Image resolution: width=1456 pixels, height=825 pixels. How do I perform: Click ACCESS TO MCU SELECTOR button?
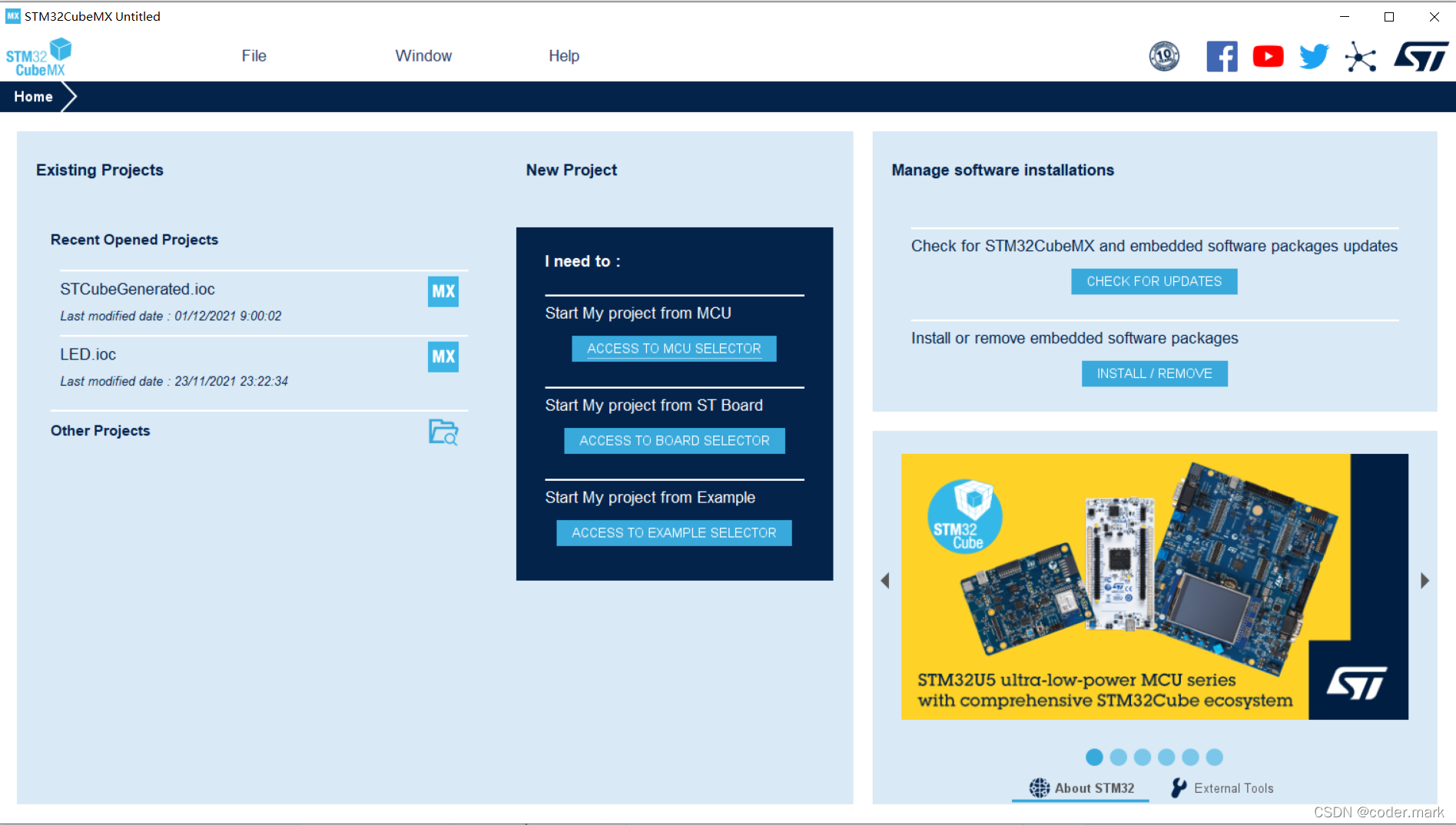(674, 349)
